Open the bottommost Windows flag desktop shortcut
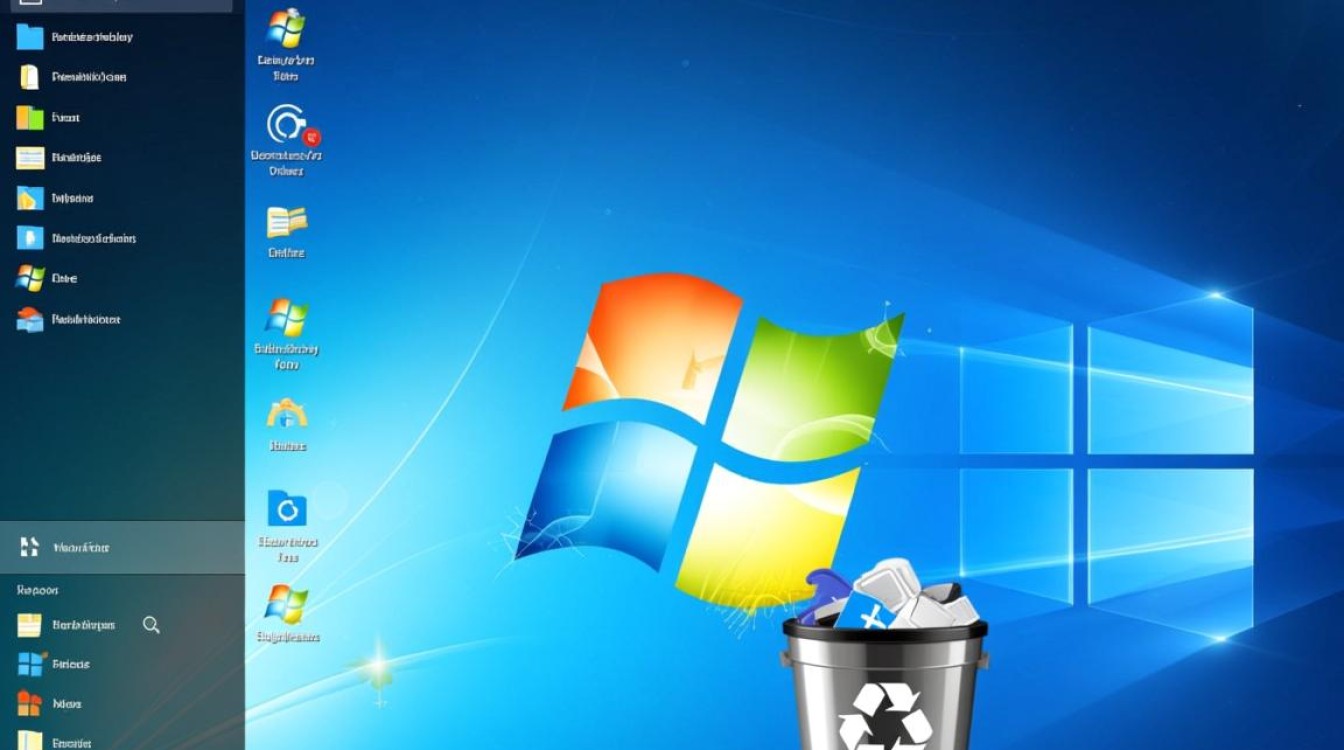The height and width of the screenshot is (750, 1344). click(286, 604)
